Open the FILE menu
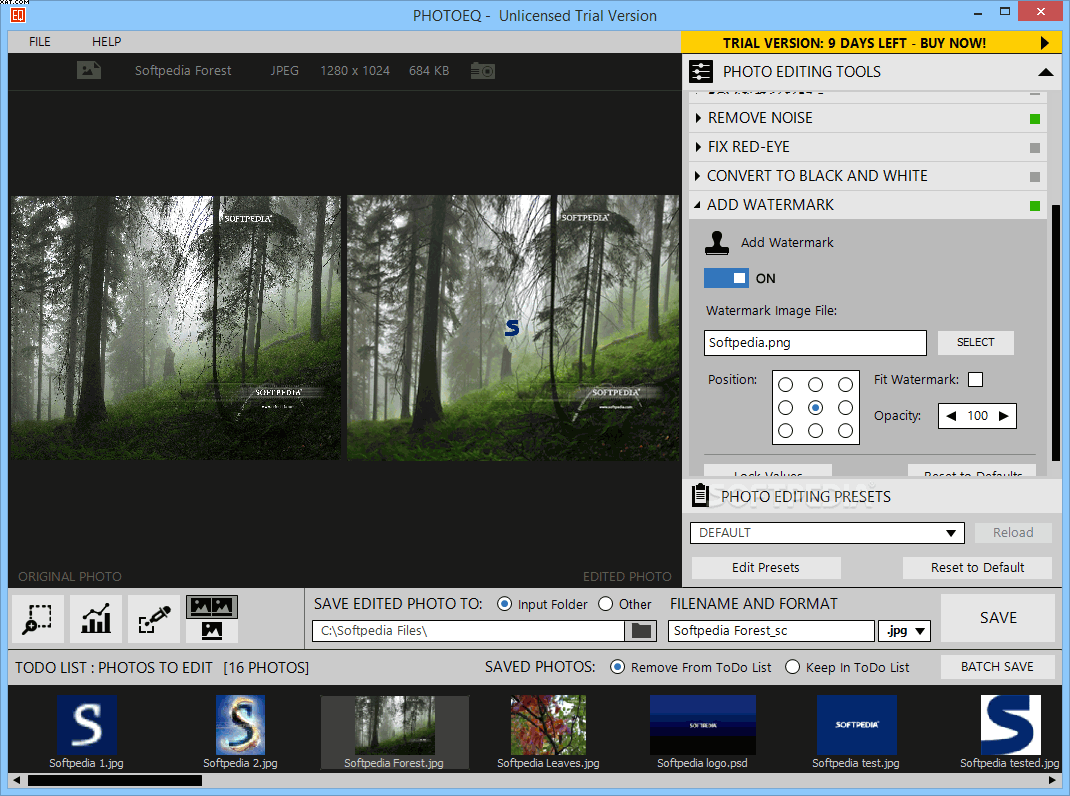The height and width of the screenshot is (796, 1070). pos(40,42)
